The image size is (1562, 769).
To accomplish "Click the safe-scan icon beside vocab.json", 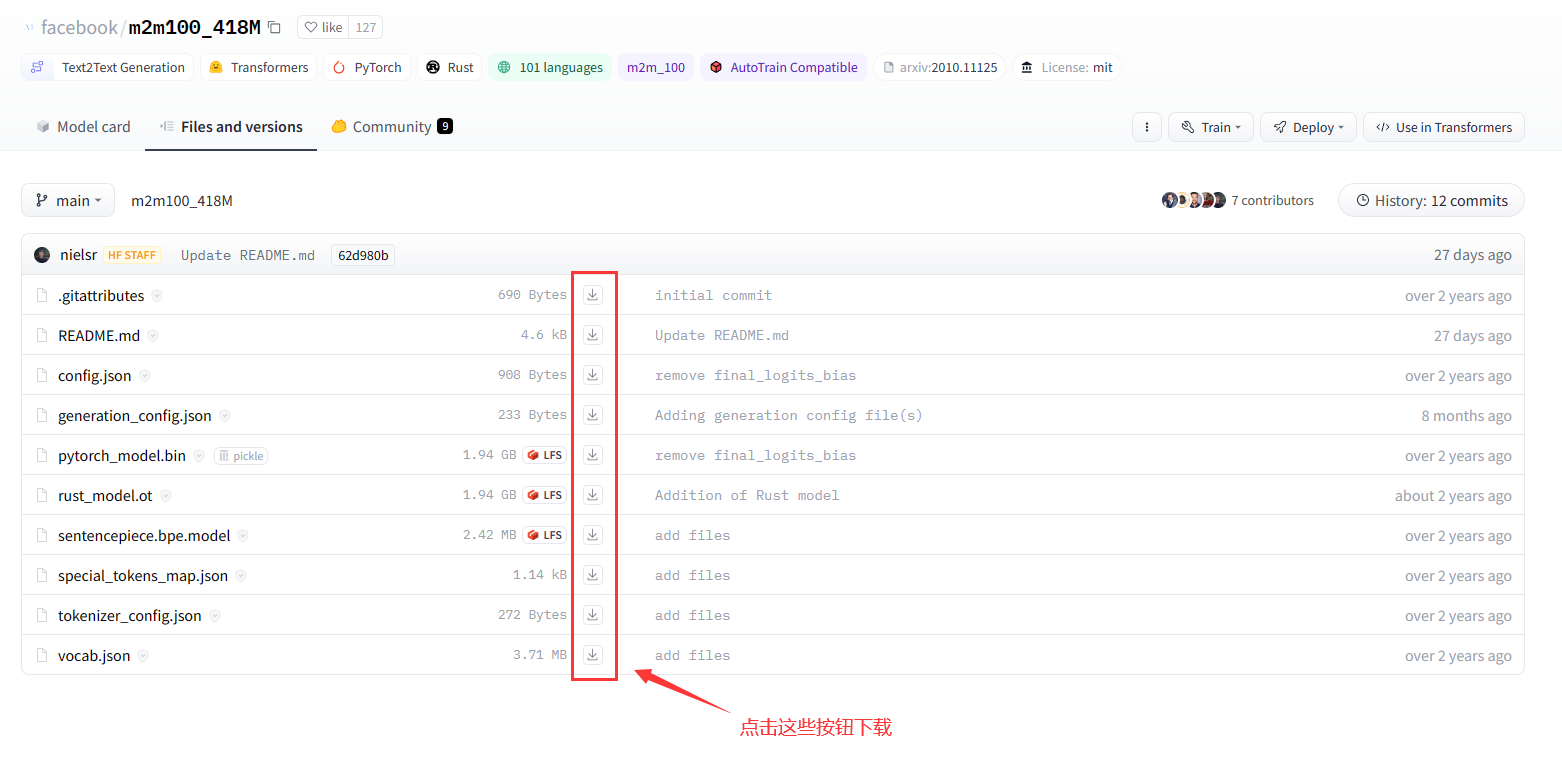I will [x=143, y=656].
